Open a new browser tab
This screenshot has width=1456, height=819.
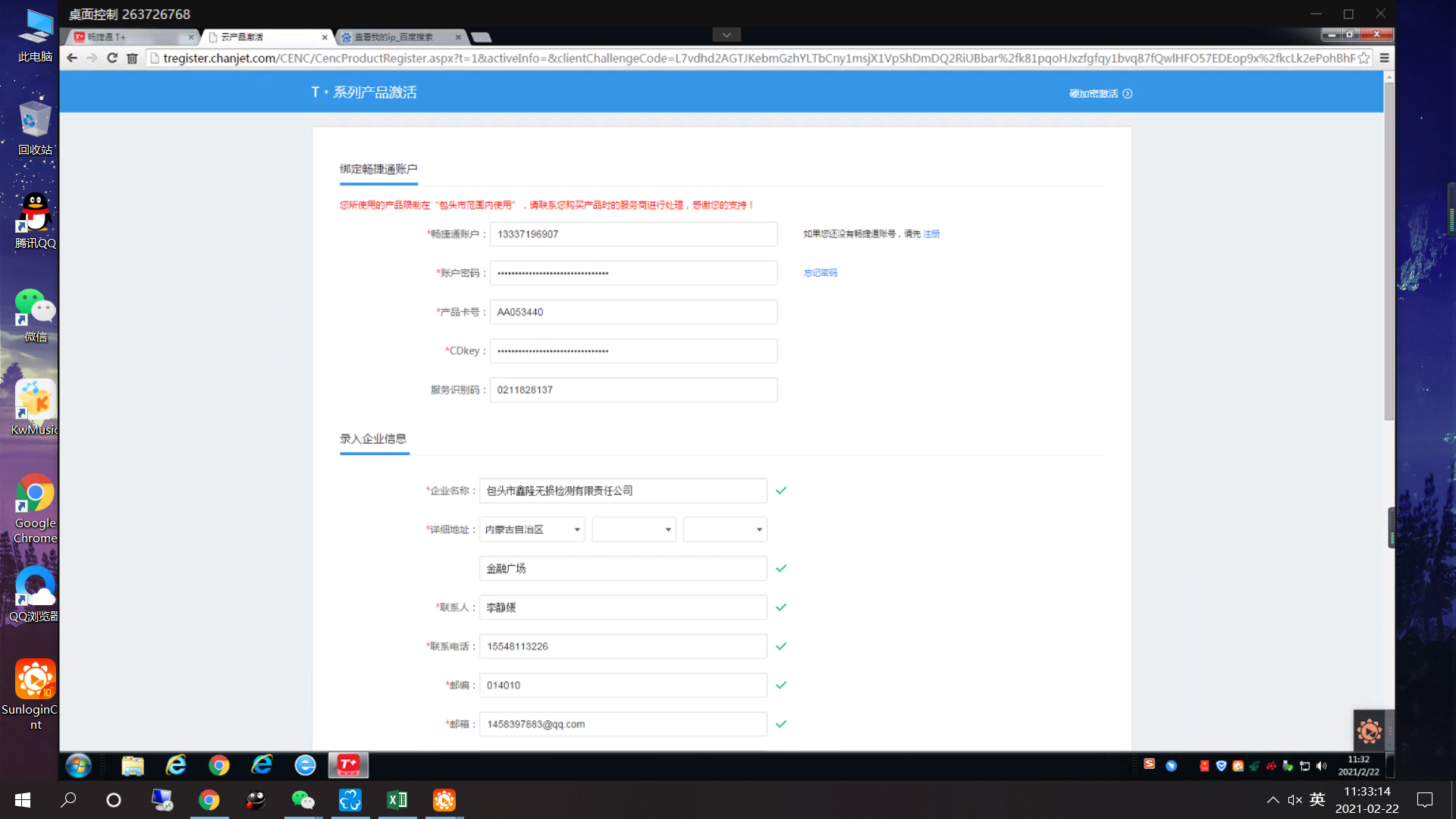[481, 37]
